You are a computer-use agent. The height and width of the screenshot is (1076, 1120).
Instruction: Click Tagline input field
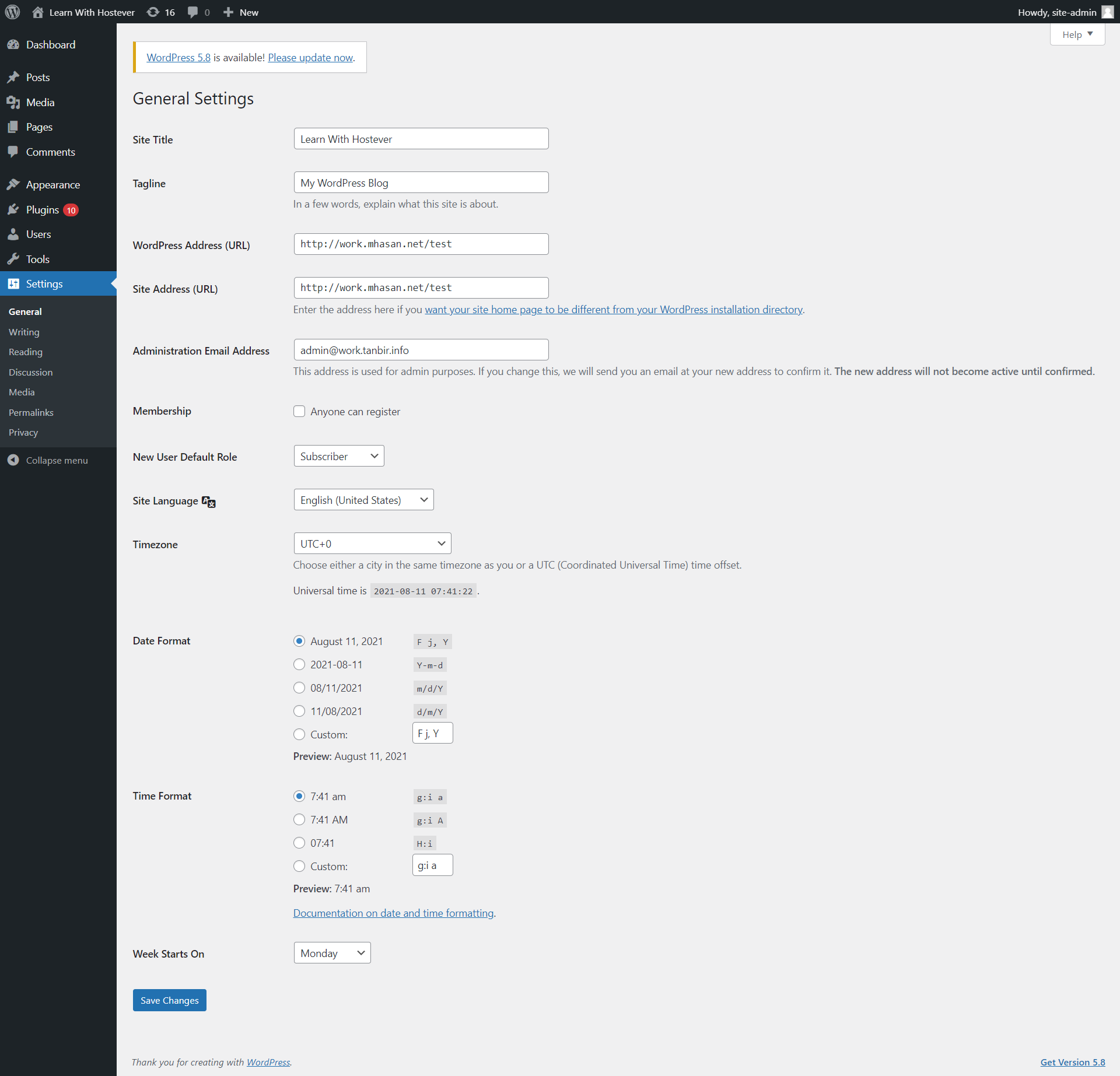[x=421, y=183]
